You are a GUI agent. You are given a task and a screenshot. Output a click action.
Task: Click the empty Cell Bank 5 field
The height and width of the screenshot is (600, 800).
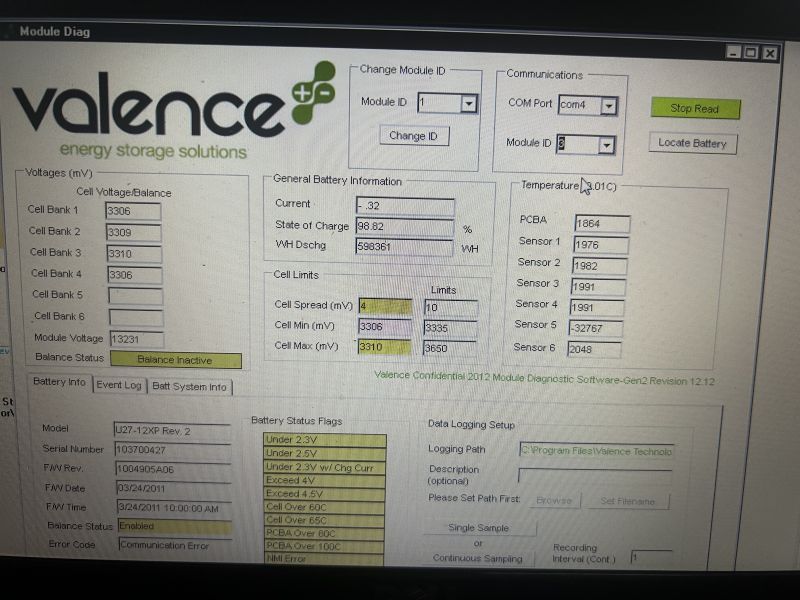pos(136,296)
